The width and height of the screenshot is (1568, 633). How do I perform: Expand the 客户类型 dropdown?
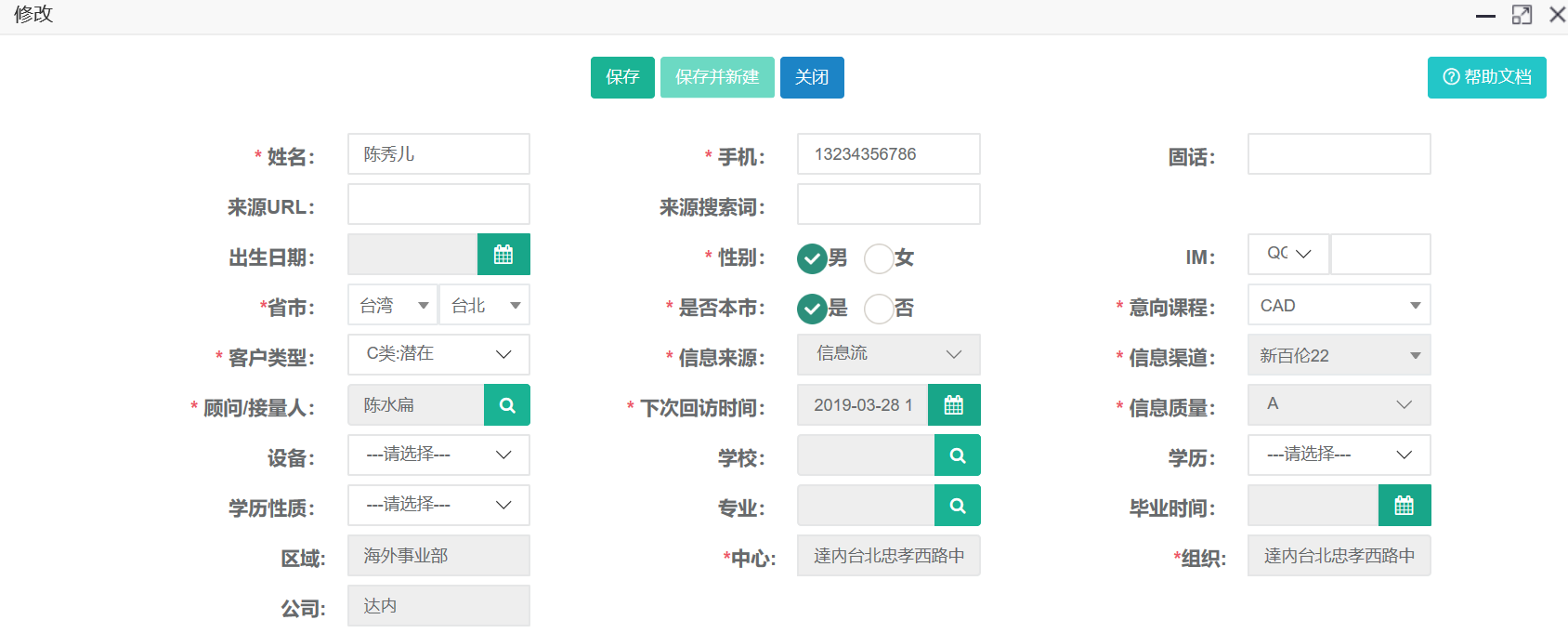point(438,354)
